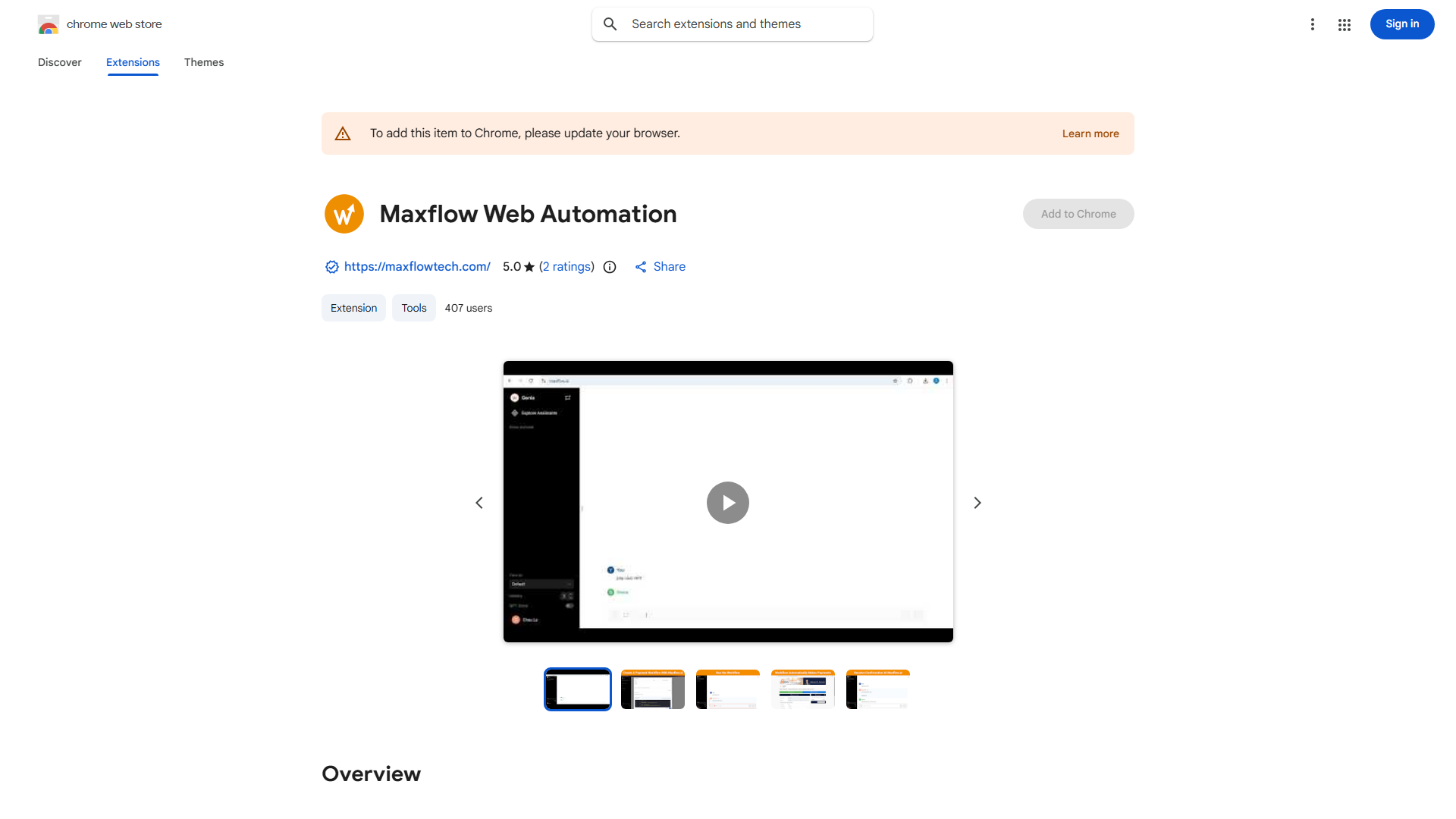Show the next screenshot with right arrow
The height and width of the screenshot is (819, 1456).
(x=977, y=502)
